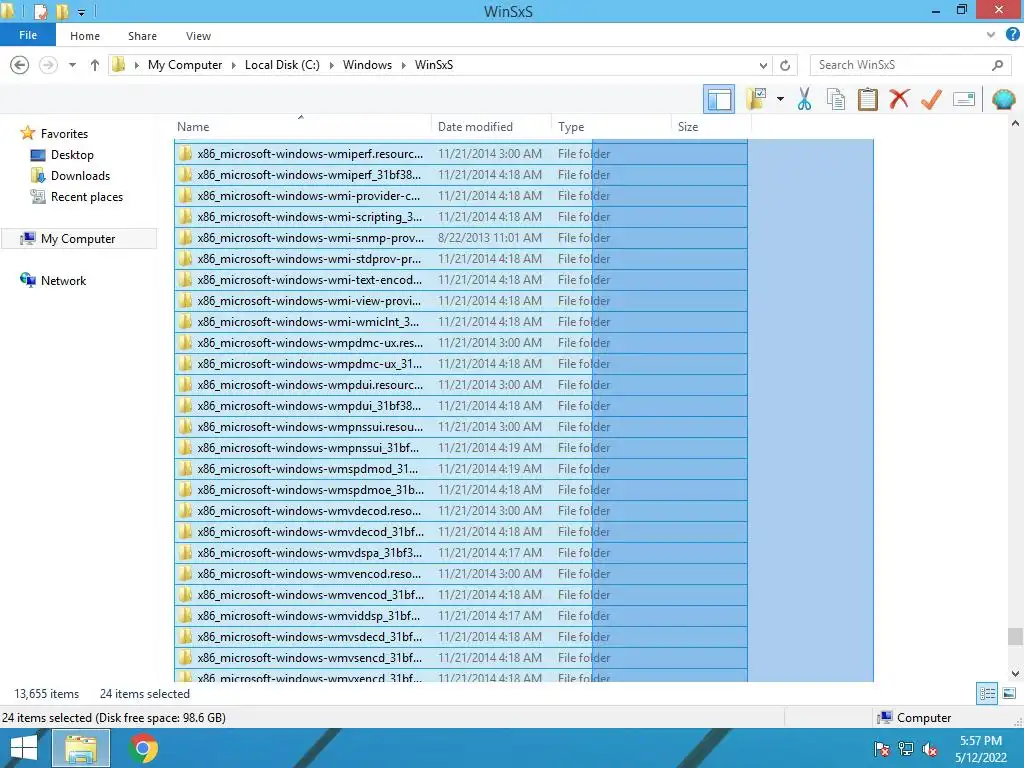Click the card-shaped icon after the checkmark
The image size is (1024, 768).
coord(964,99)
